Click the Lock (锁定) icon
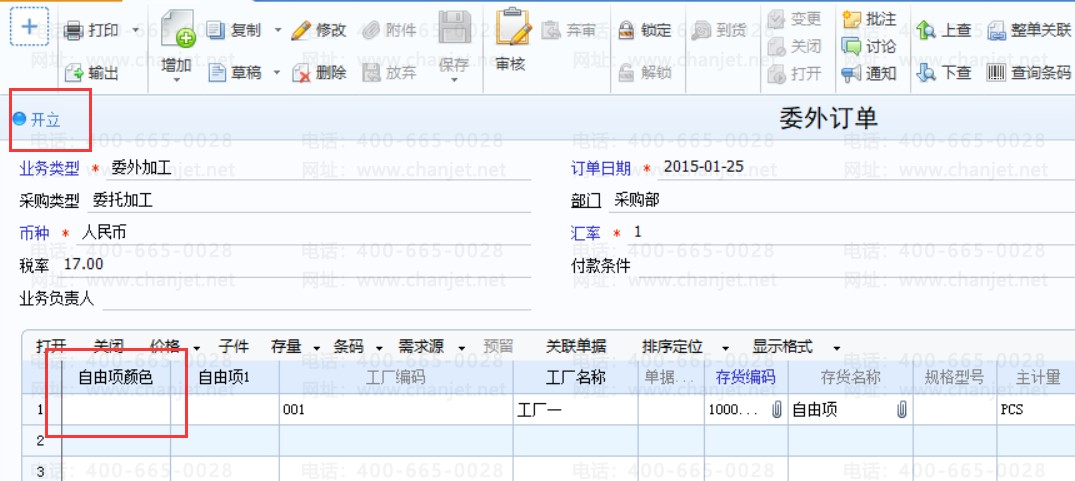Viewport: 1075px width, 481px height. tap(626, 31)
